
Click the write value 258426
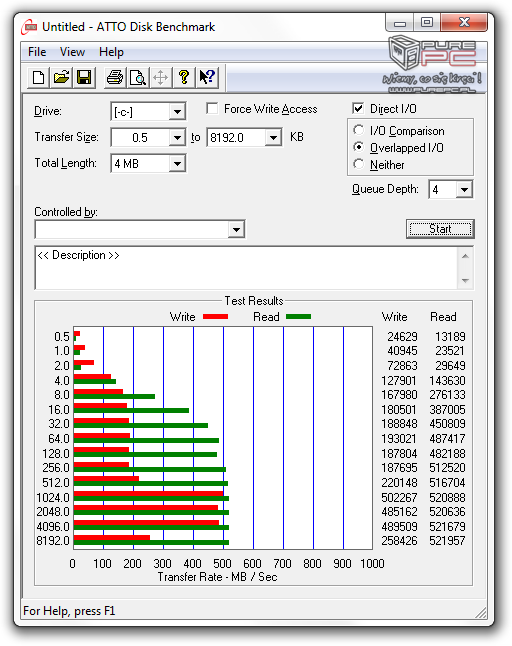pos(400,541)
